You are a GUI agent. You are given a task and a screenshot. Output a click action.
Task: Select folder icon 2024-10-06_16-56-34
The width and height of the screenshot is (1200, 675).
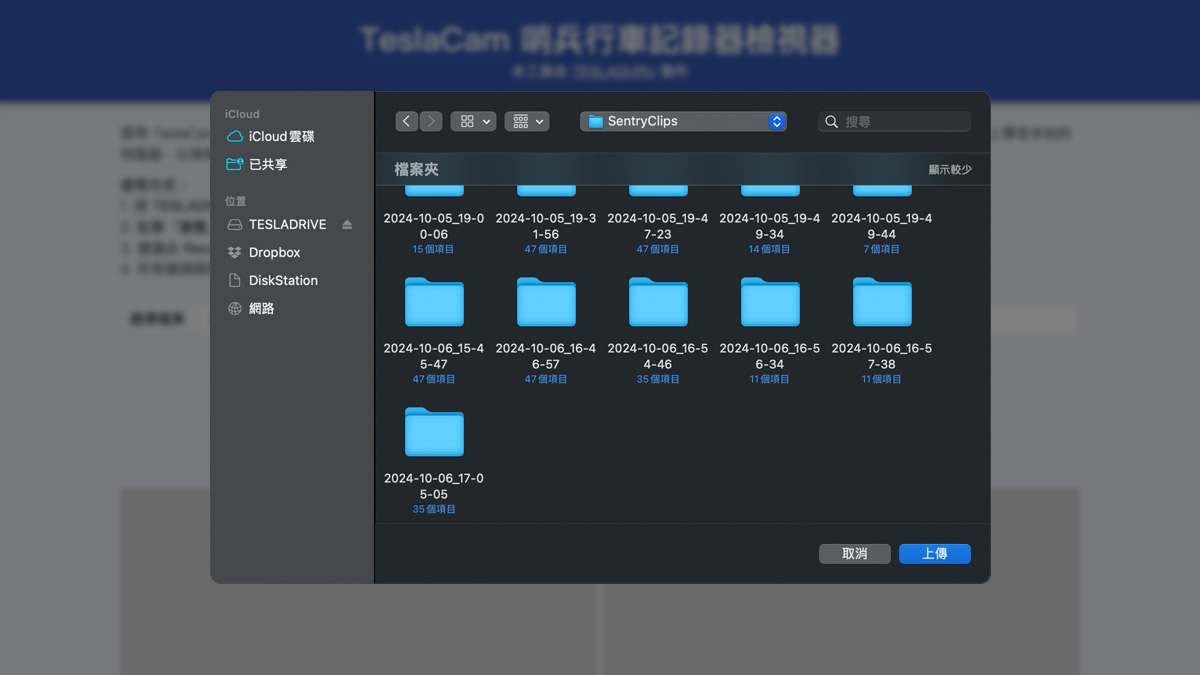770,302
